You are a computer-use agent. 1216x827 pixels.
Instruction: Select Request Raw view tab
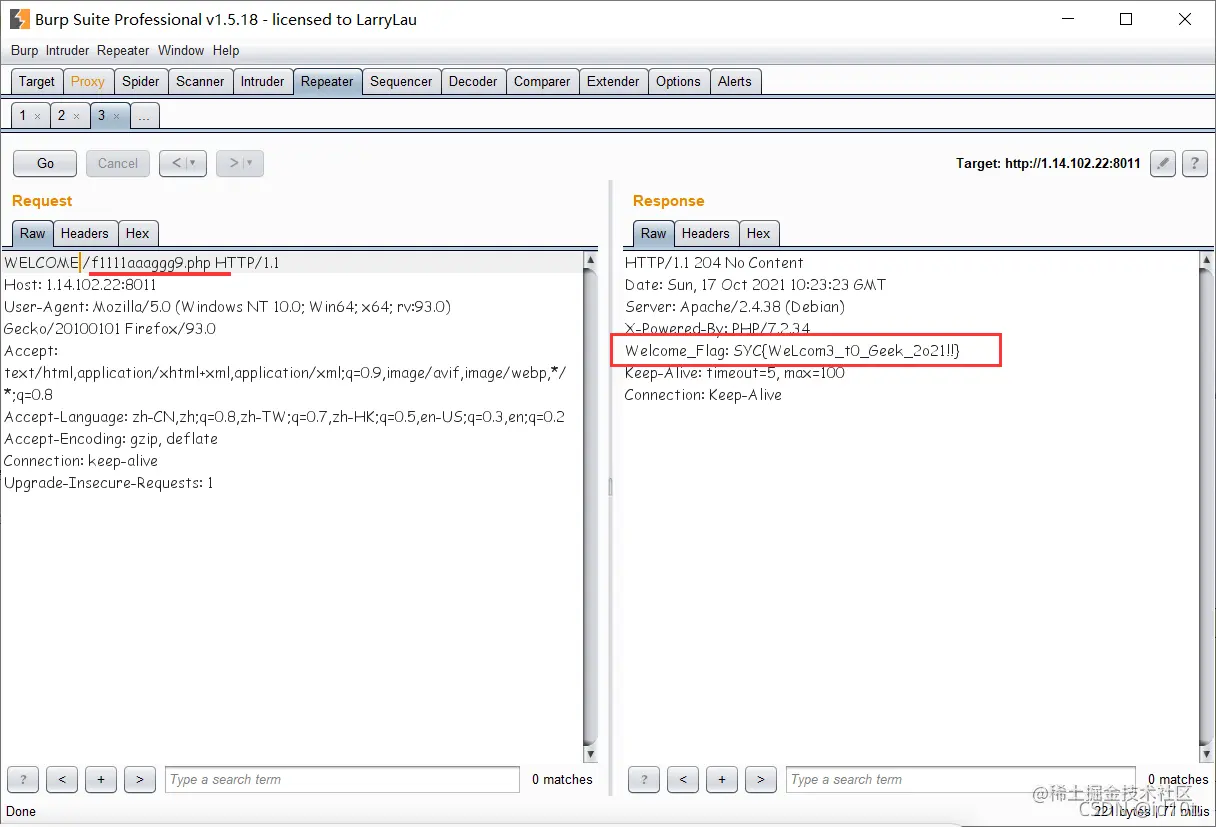[x=33, y=233]
